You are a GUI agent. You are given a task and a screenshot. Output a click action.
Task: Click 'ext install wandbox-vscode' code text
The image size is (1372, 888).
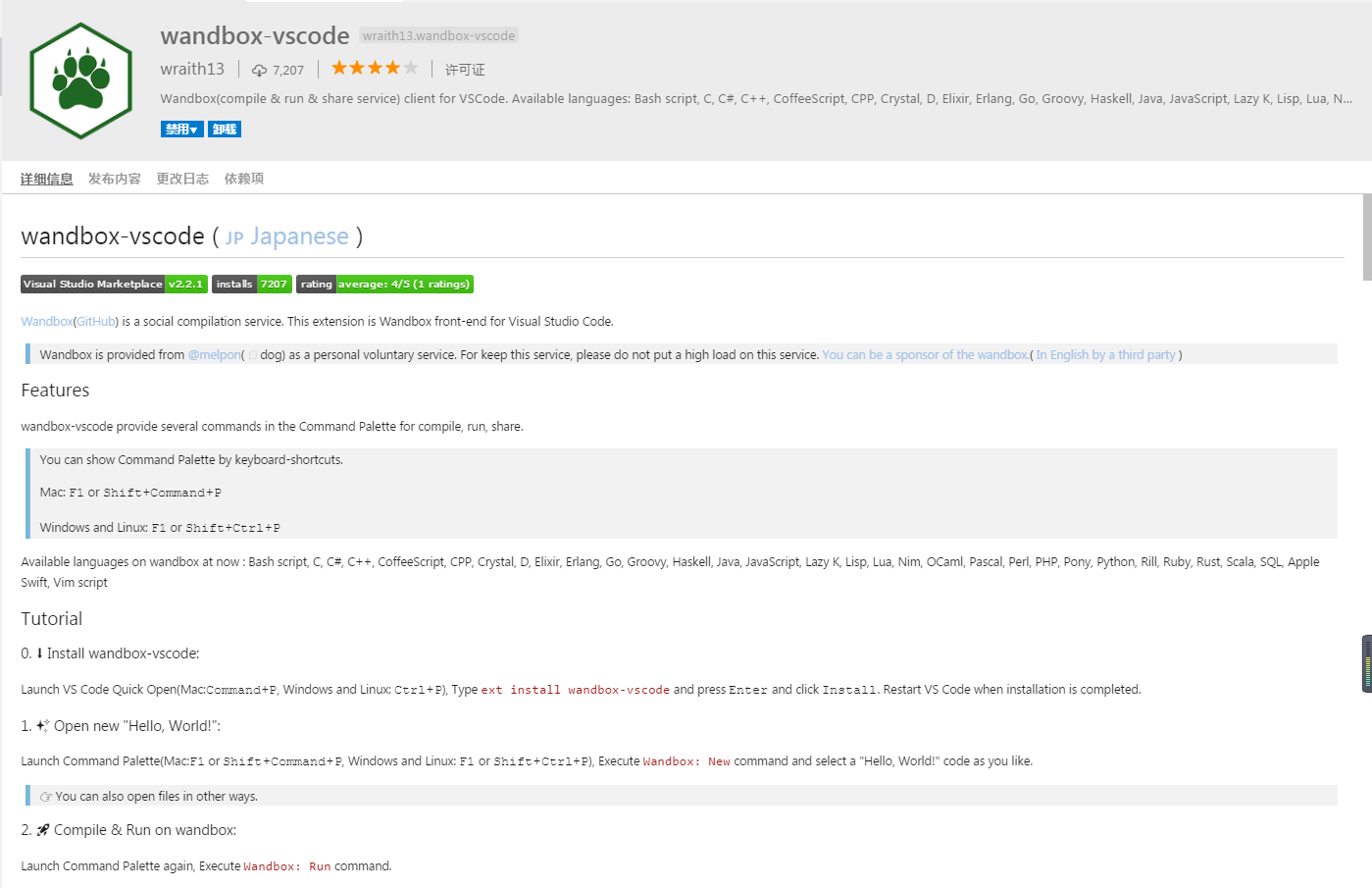coord(576,691)
